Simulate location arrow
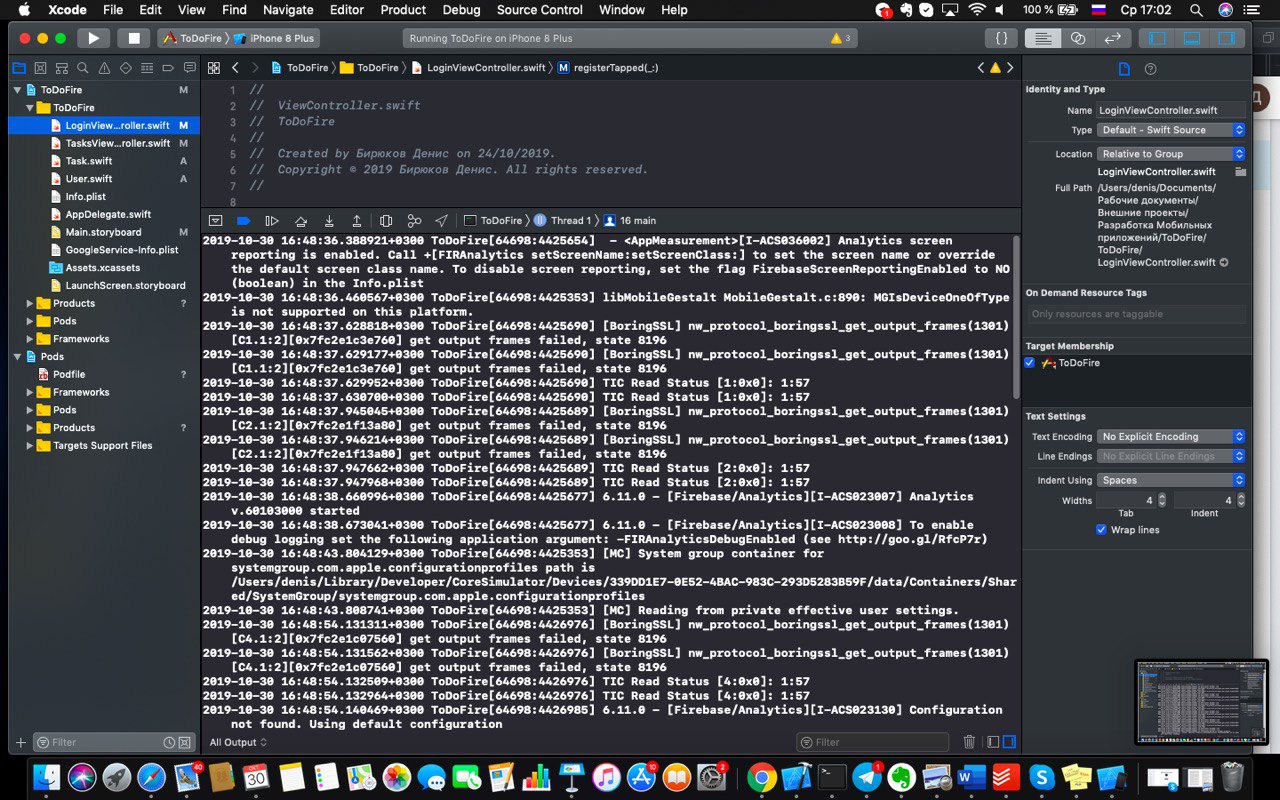1280x800 pixels. 441,220
